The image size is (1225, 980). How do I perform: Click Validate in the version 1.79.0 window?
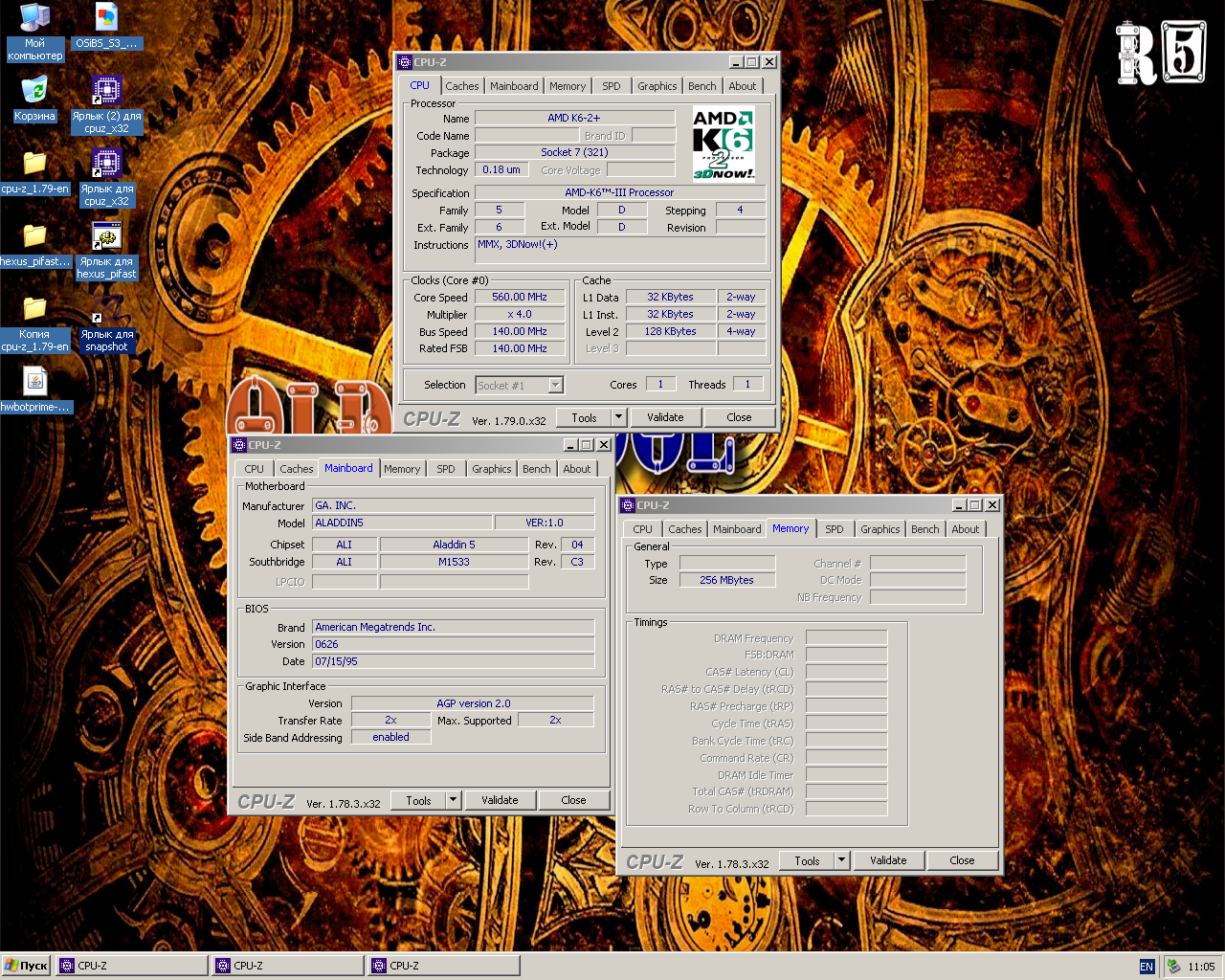[665, 417]
